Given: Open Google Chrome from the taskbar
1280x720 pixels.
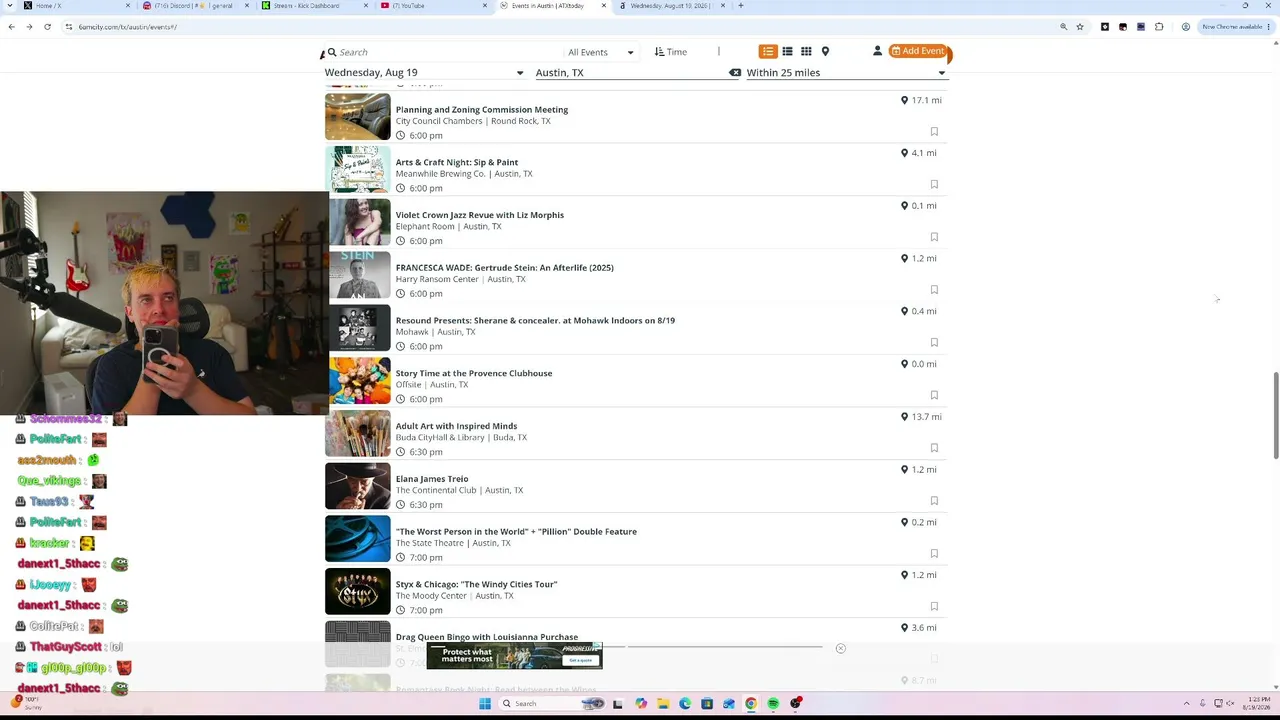Looking at the screenshot, I should [x=751, y=704].
